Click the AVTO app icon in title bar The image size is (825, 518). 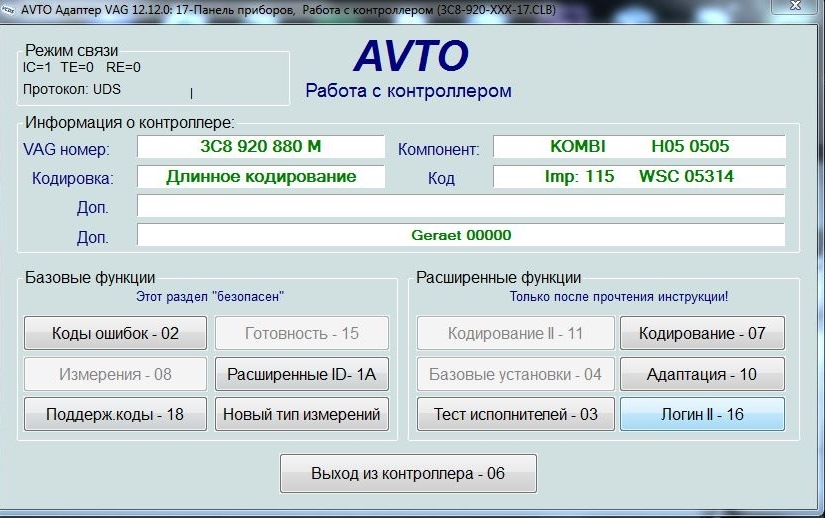[8, 9]
